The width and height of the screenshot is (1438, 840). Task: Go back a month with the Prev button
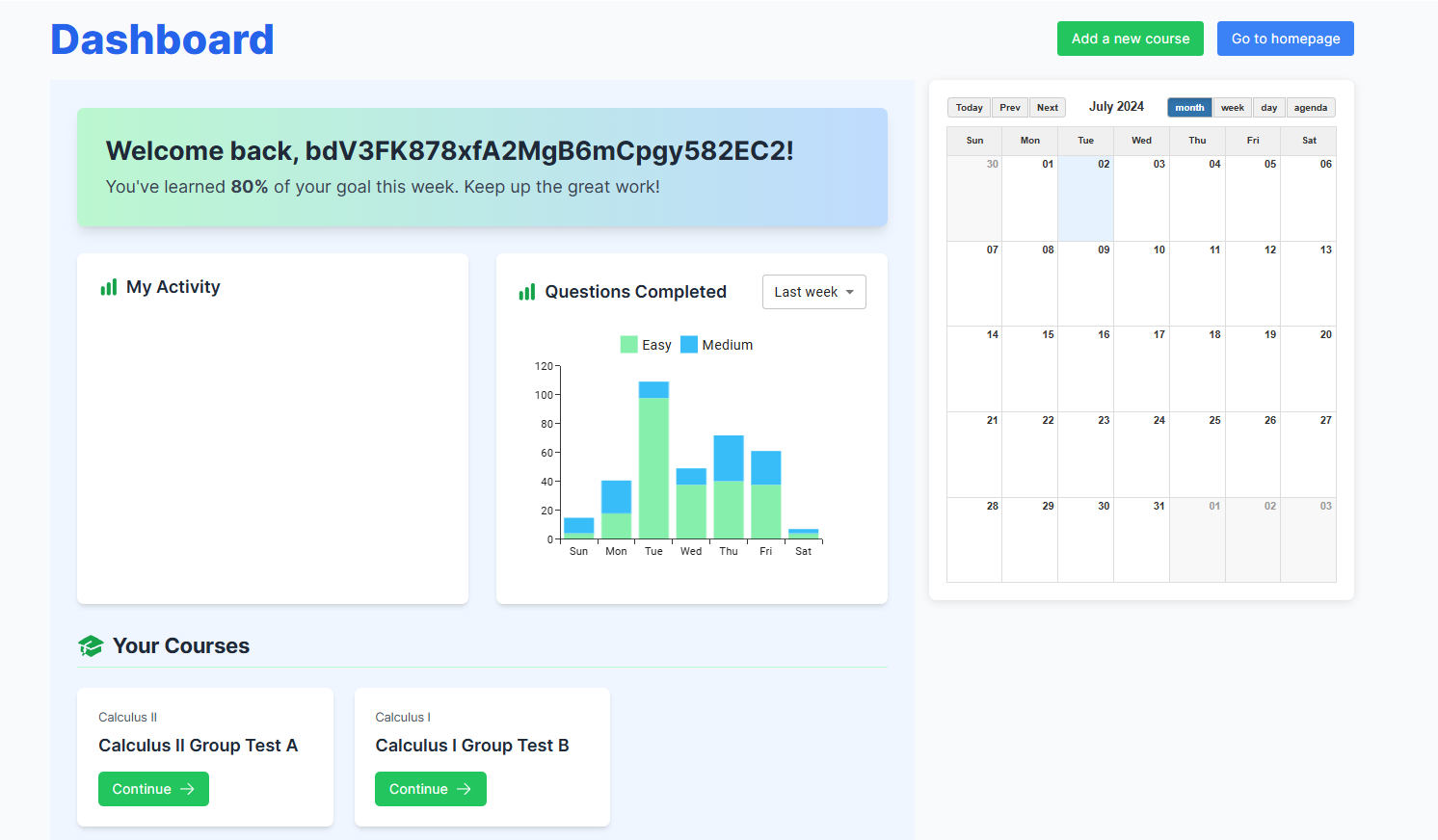coord(1009,107)
